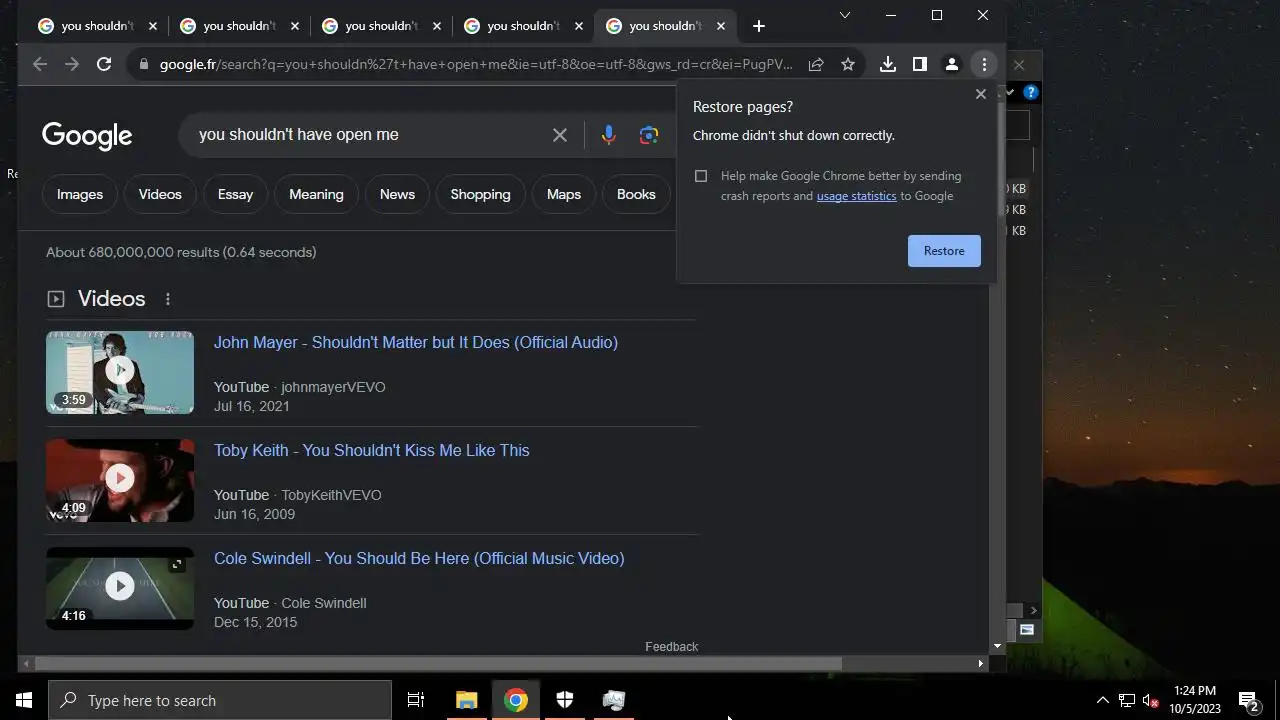The width and height of the screenshot is (1280, 720).
Task: Open the usage statistics link
Action: pos(856,196)
